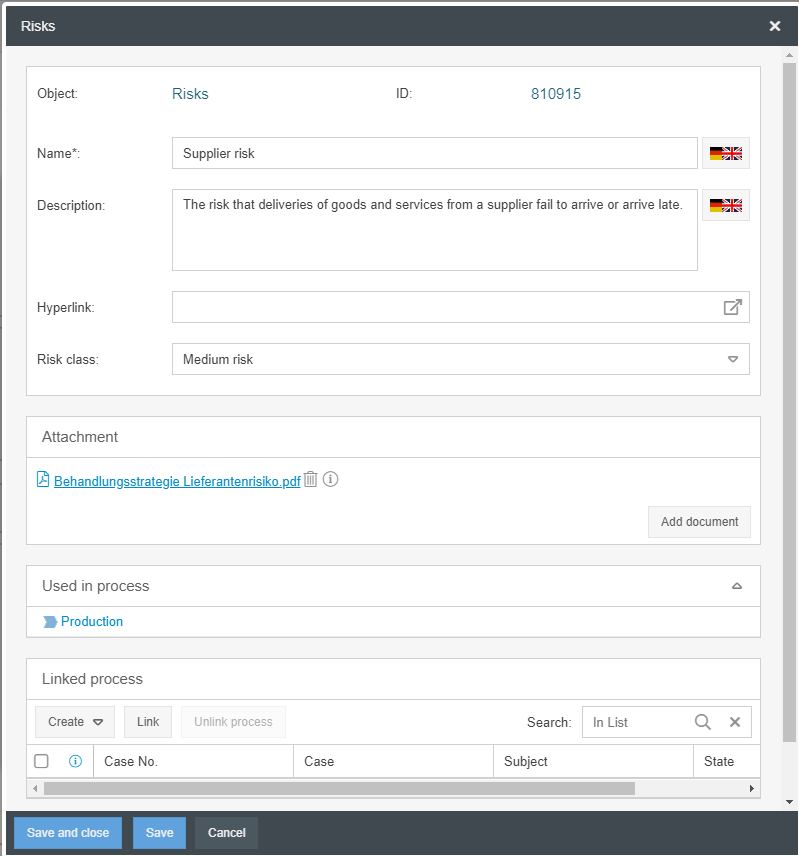Click into the Hyperlink input field
The width and height of the screenshot is (799, 856).
coord(445,308)
